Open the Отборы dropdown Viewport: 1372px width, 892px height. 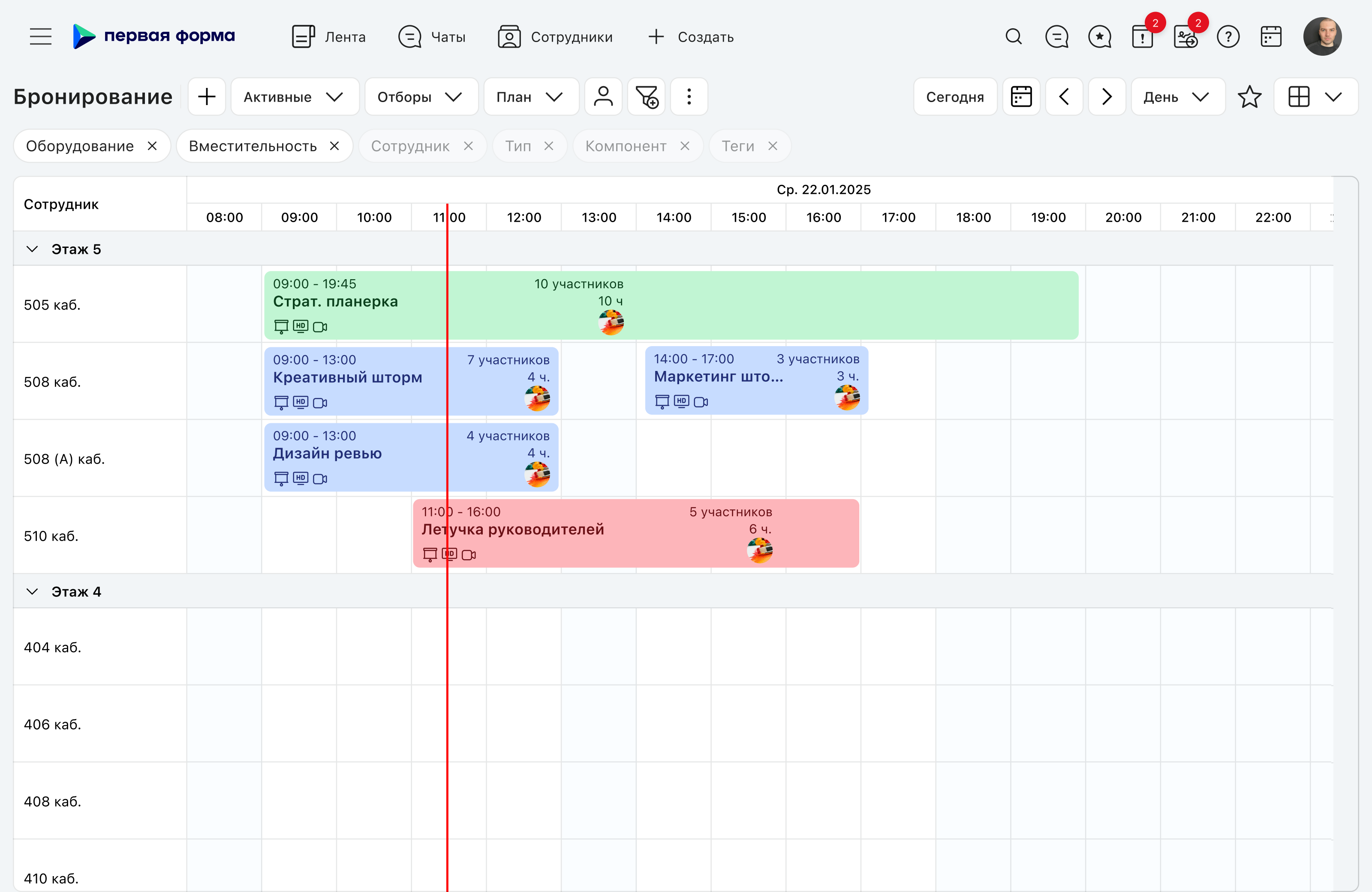421,97
